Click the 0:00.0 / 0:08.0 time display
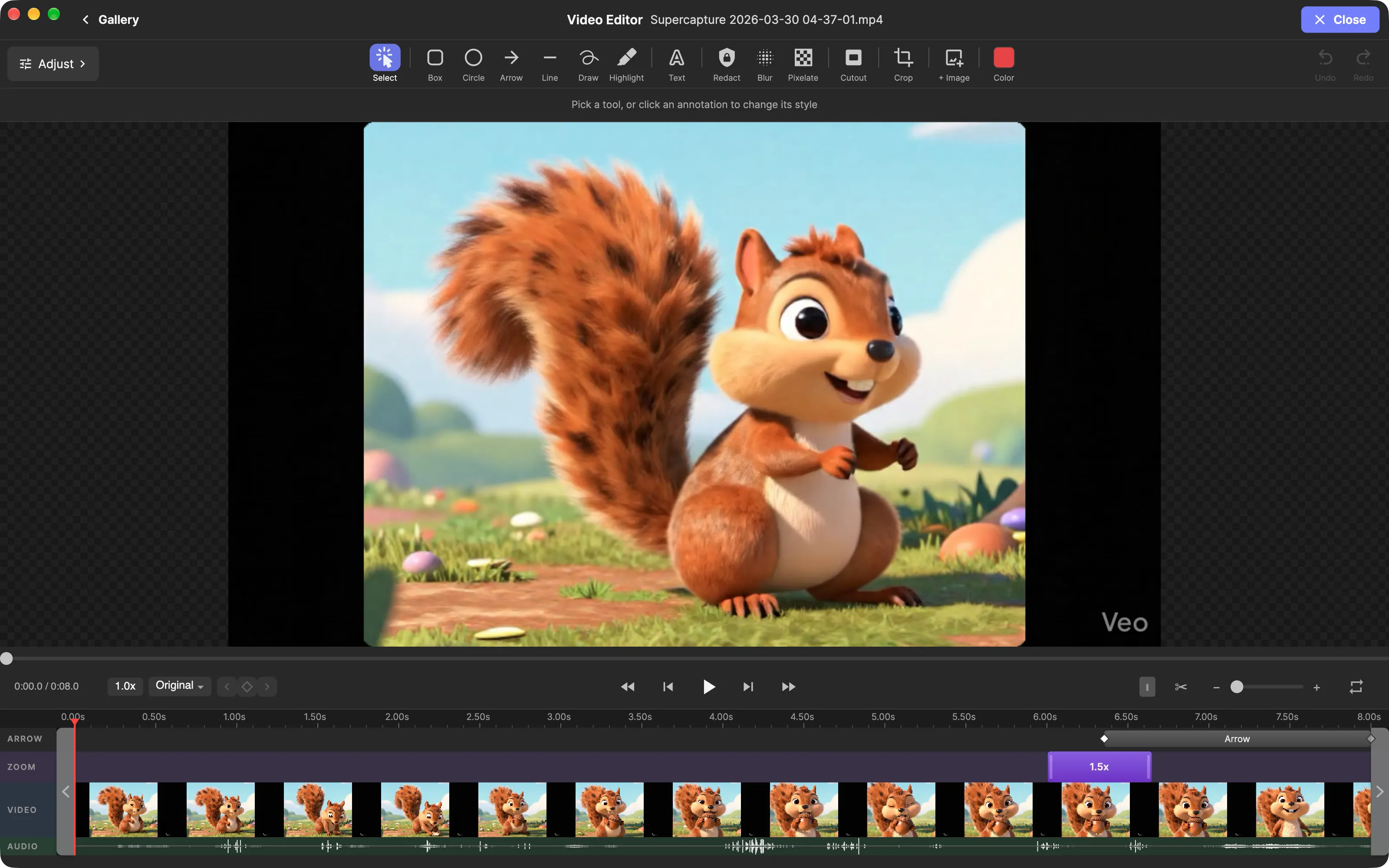 click(46, 686)
